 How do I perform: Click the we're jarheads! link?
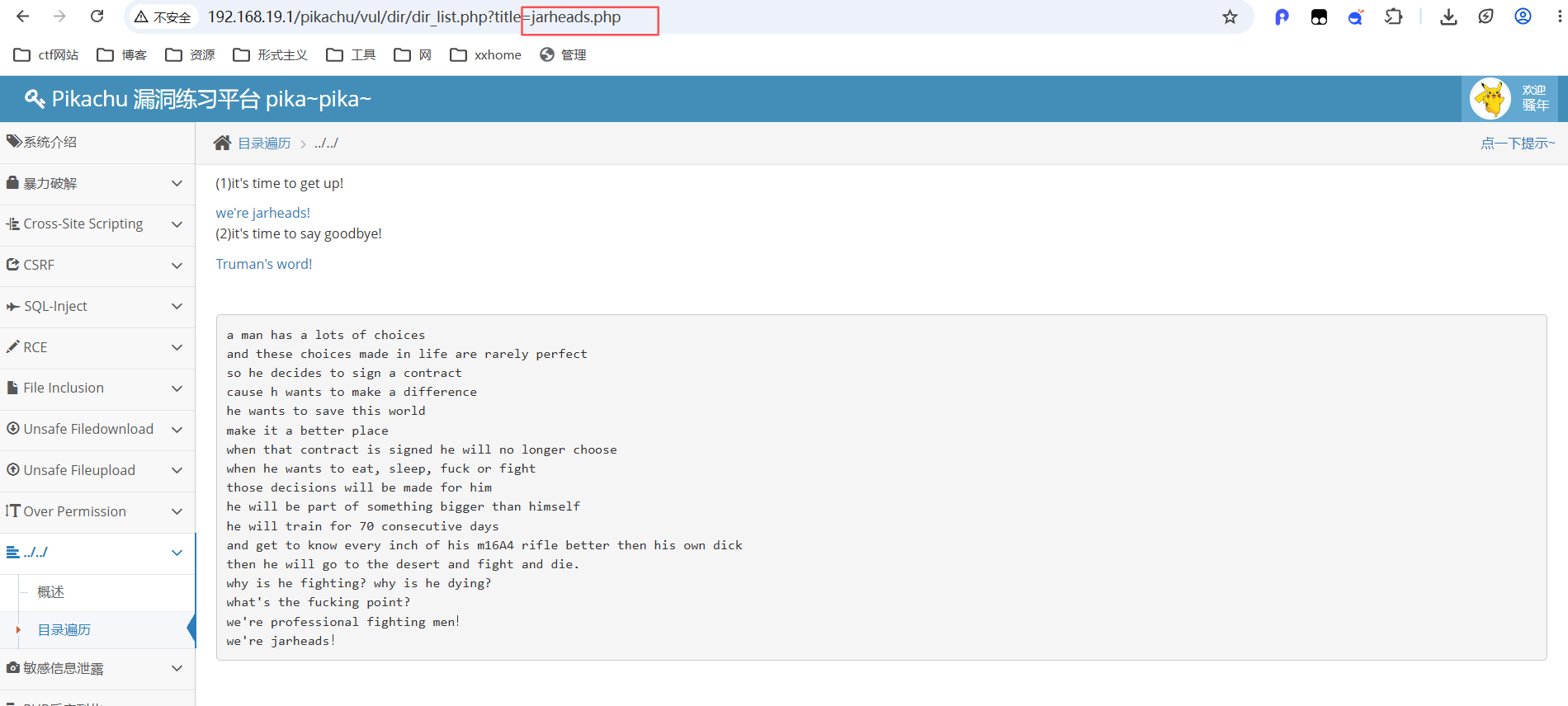263,213
